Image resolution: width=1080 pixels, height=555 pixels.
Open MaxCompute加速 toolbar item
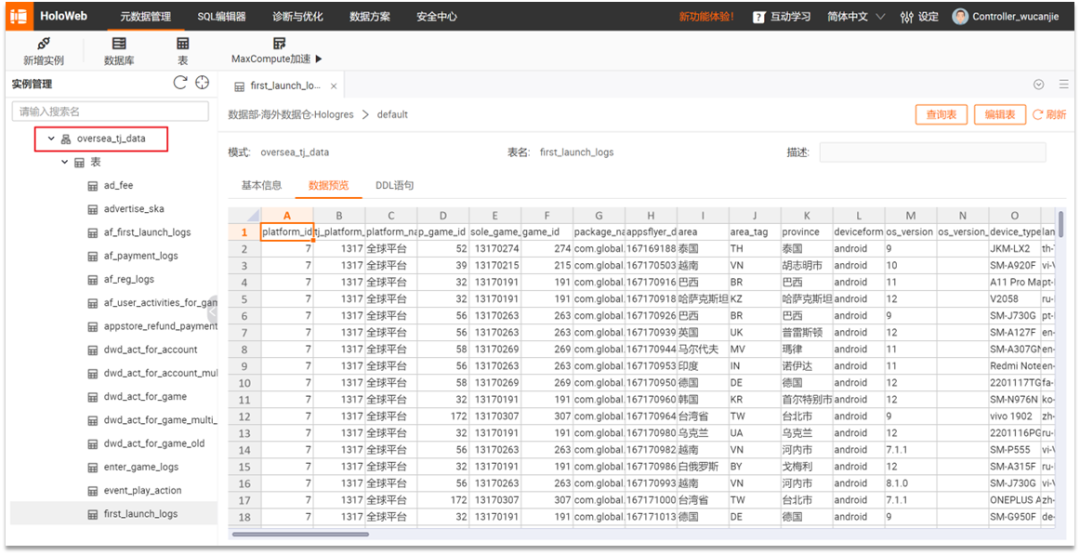(277, 51)
